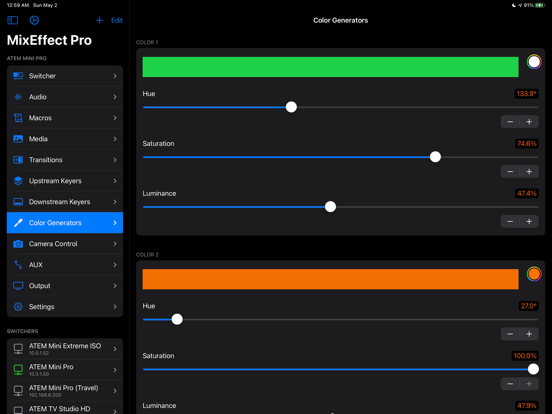
Task: Click the Camera Control camera icon
Action: click(x=18, y=244)
